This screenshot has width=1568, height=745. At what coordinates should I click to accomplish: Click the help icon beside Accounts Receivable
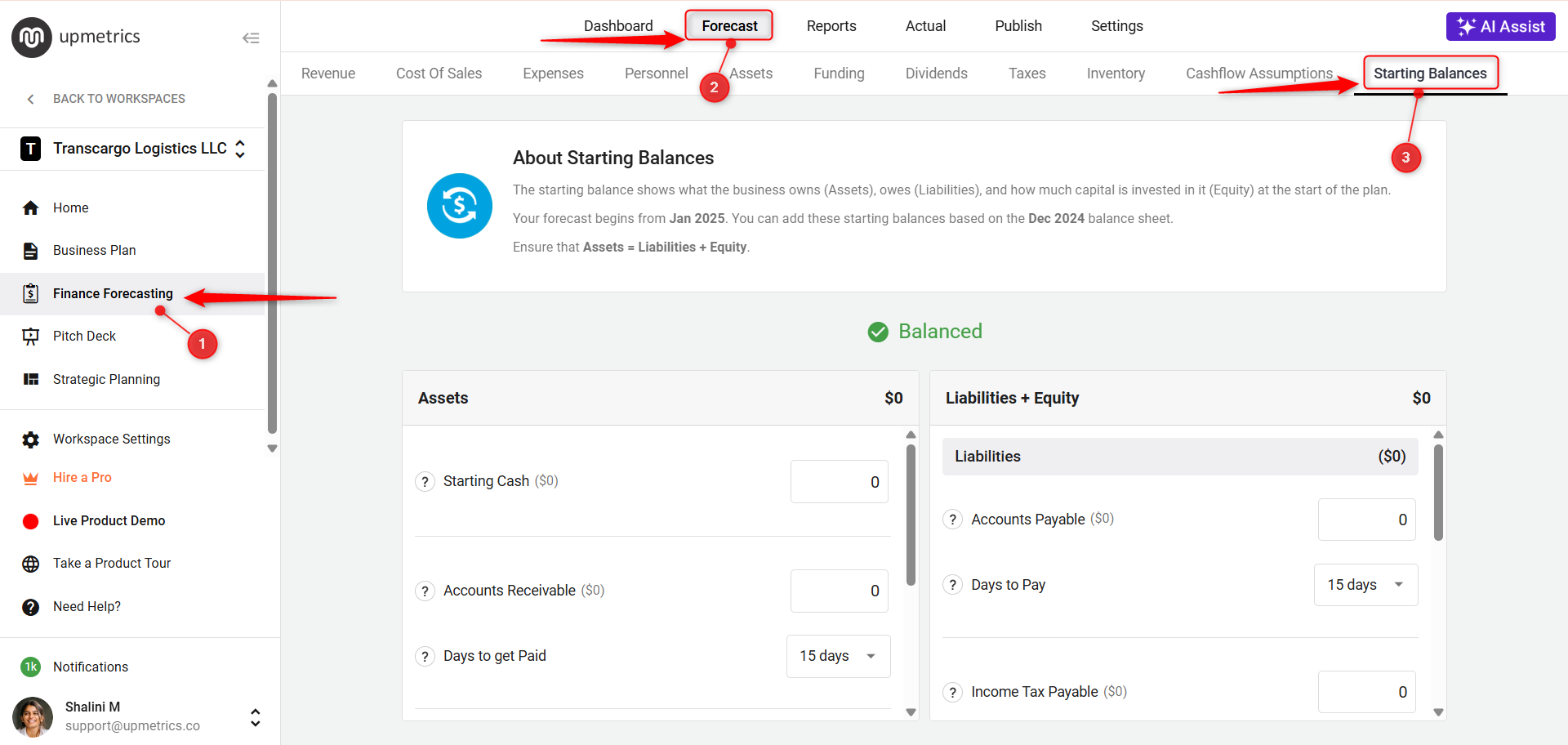point(425,591)
